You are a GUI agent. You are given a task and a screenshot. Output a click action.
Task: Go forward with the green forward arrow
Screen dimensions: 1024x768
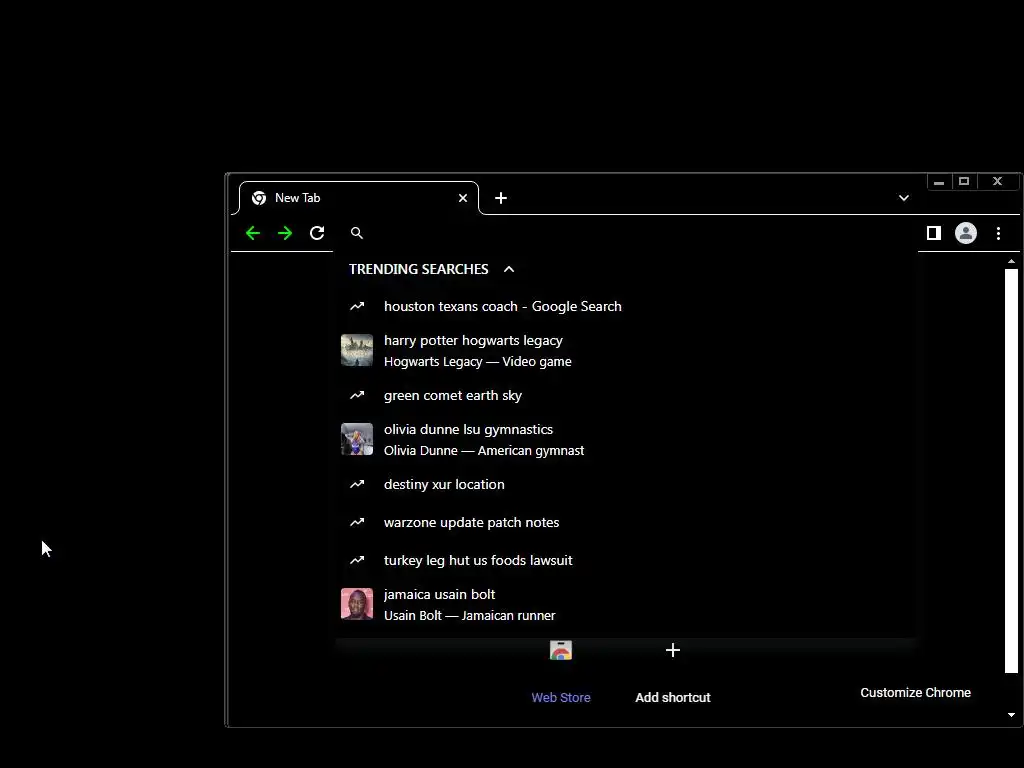click(x=285, y=233)
